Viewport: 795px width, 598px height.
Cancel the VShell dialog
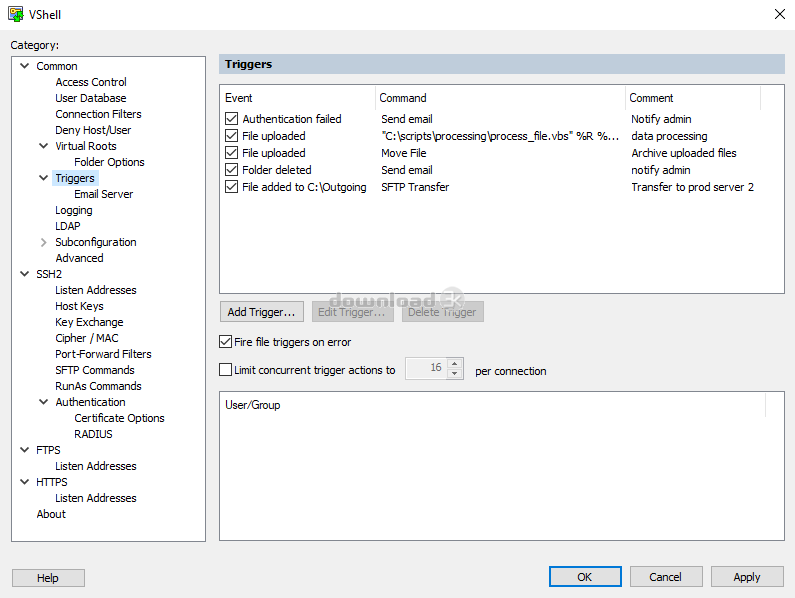(666, 577)
